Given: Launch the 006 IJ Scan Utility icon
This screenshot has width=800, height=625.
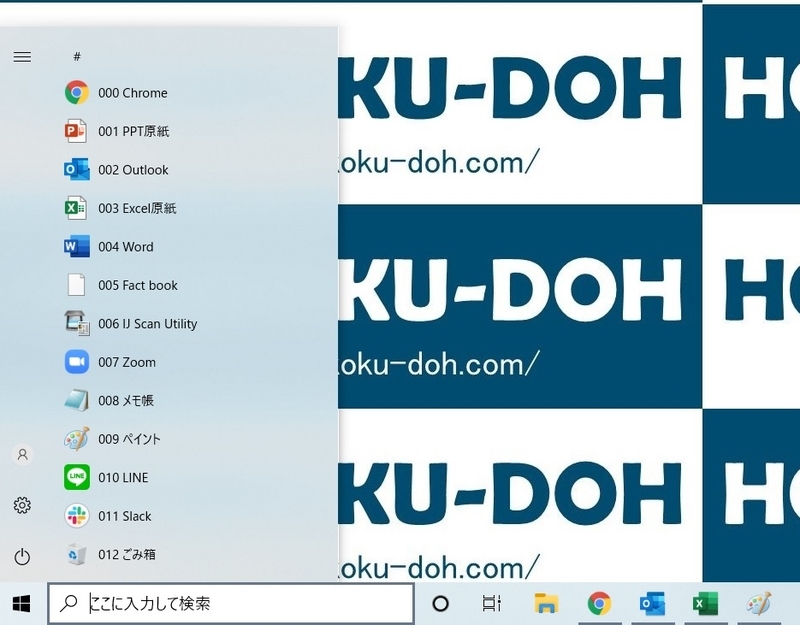Looking at the screenshot, I should click(77, 323).
